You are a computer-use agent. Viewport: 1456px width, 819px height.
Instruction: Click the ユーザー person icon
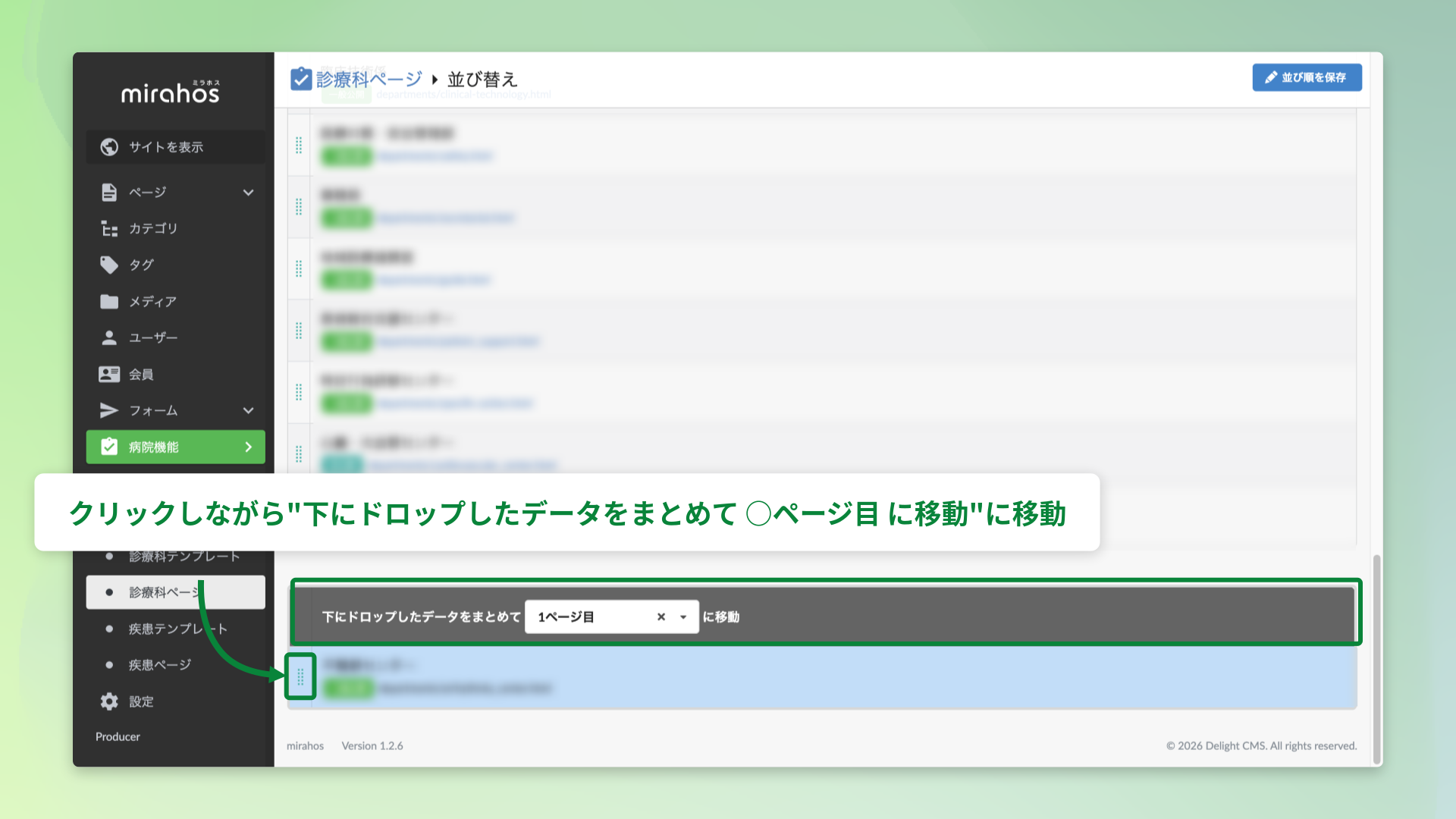109,337
